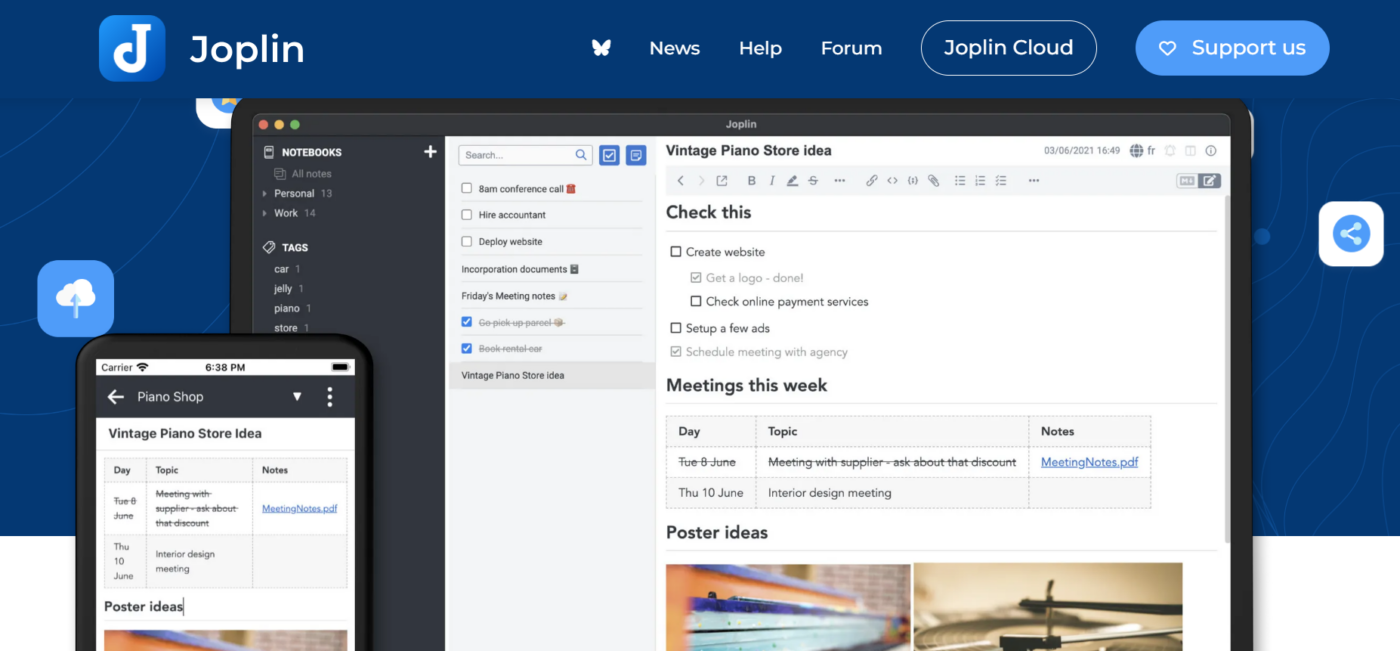
Task: Select the piano tag
Action: pyautogui.click(x=287, y=308)
